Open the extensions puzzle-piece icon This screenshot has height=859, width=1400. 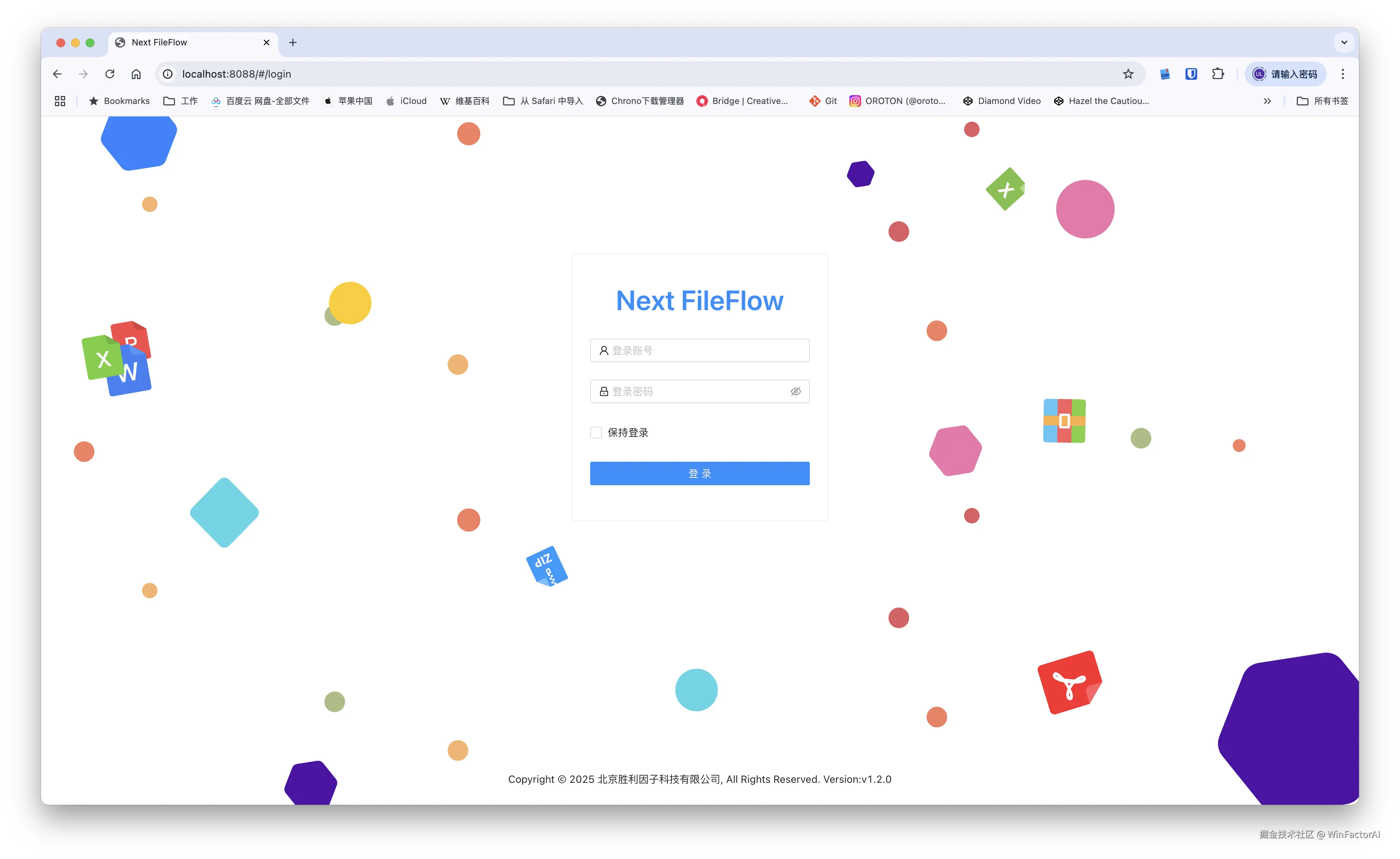1218,74
